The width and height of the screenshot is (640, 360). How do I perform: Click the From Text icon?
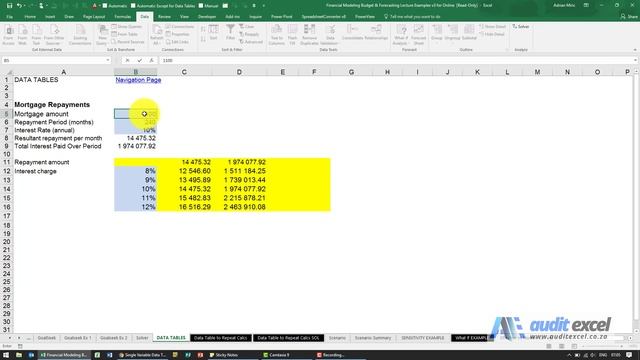tap(36, 35)
